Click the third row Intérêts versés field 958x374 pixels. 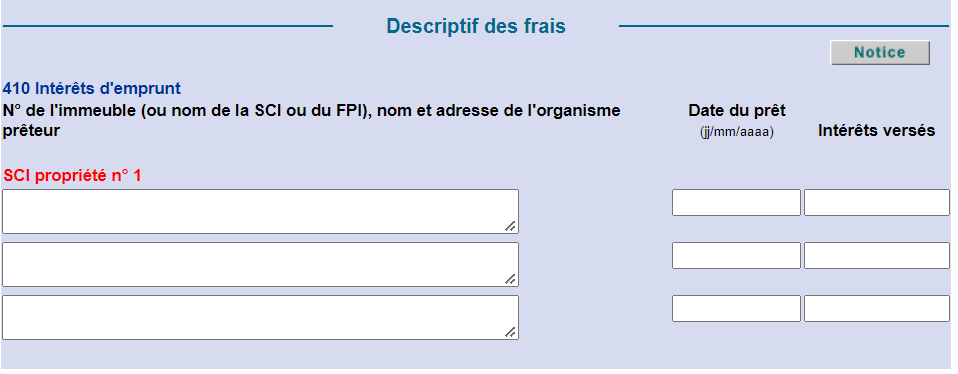click(877, 309)
